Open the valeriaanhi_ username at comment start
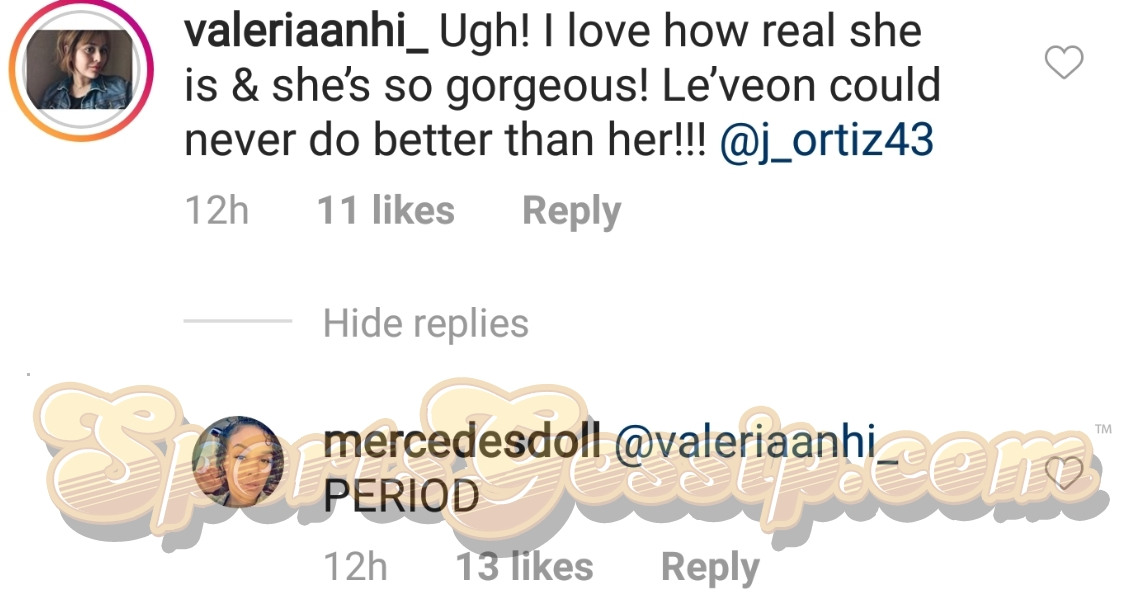1146x599 pixels. coord(306,33)
